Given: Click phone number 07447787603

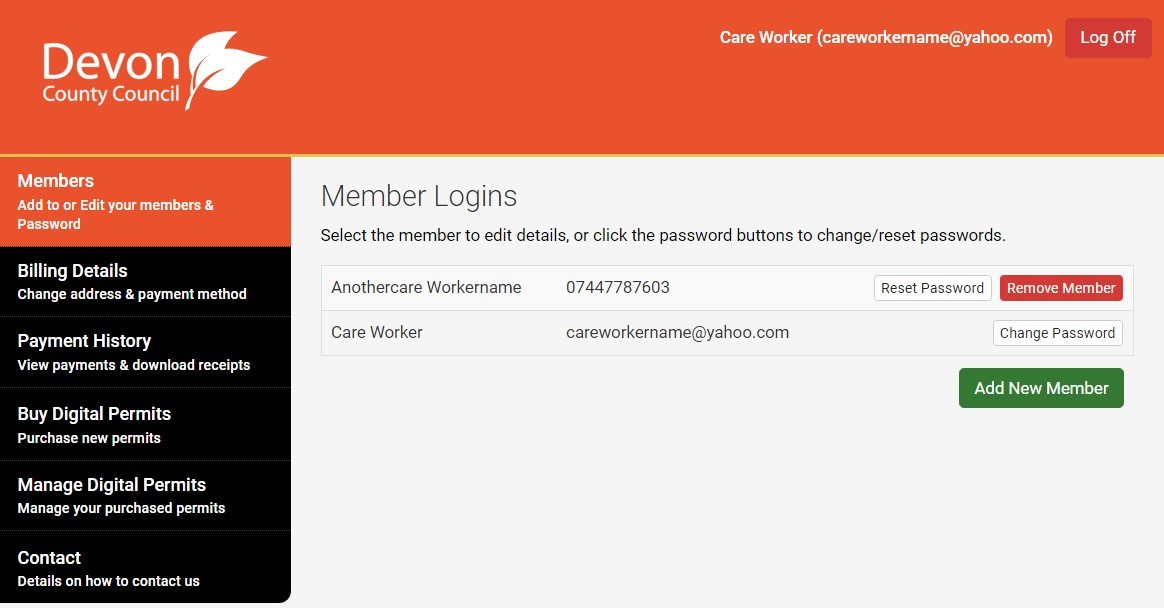Looking at the screenshot, I should coord(618,287).
